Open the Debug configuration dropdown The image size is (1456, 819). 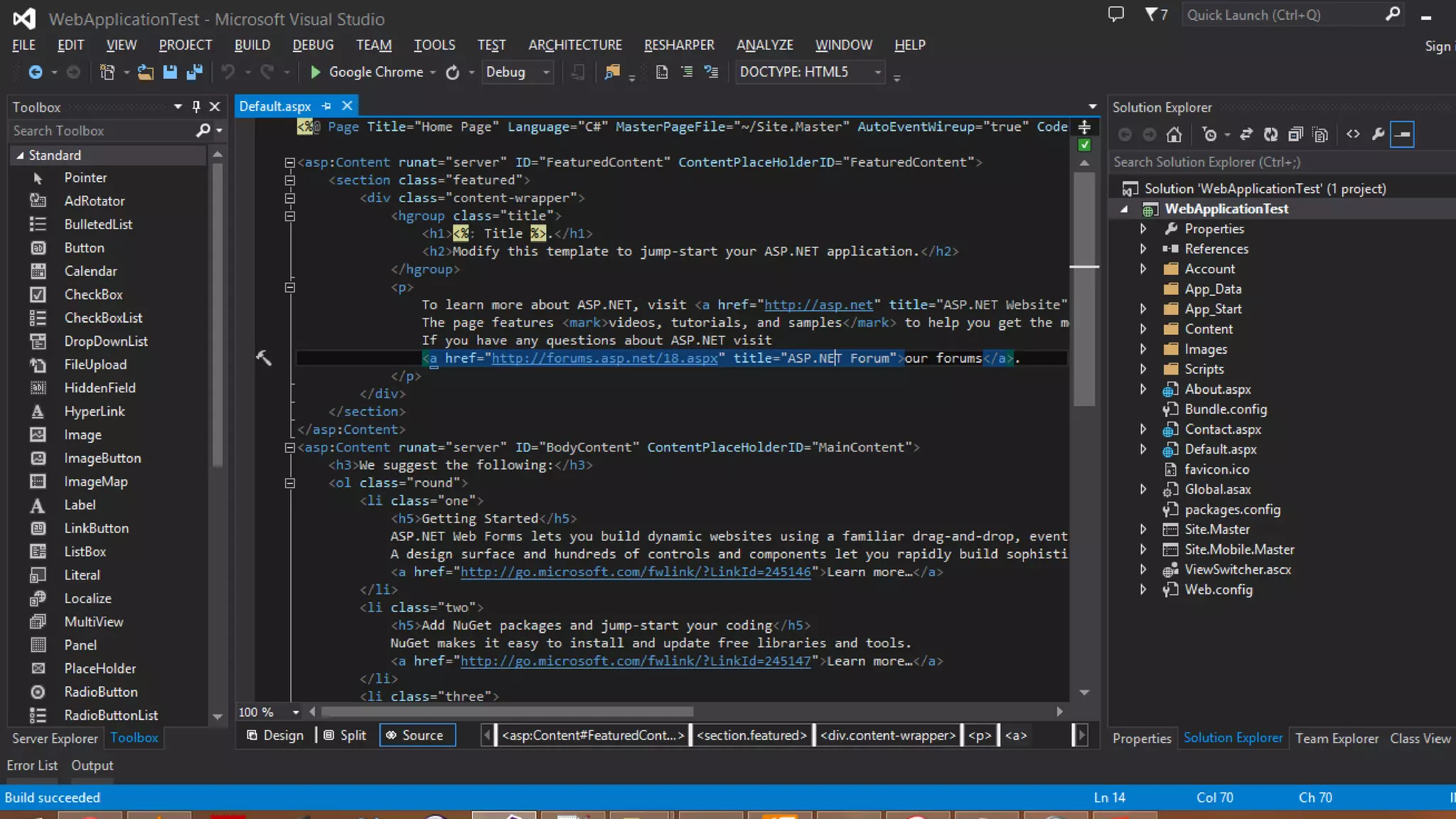[546, 73]
